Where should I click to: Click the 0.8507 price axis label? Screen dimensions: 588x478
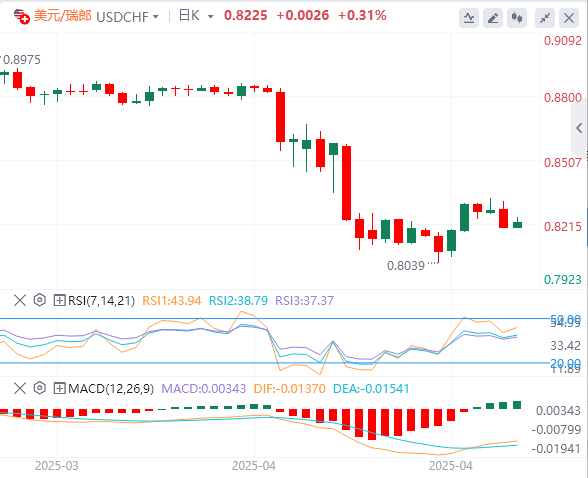(563, 163)
